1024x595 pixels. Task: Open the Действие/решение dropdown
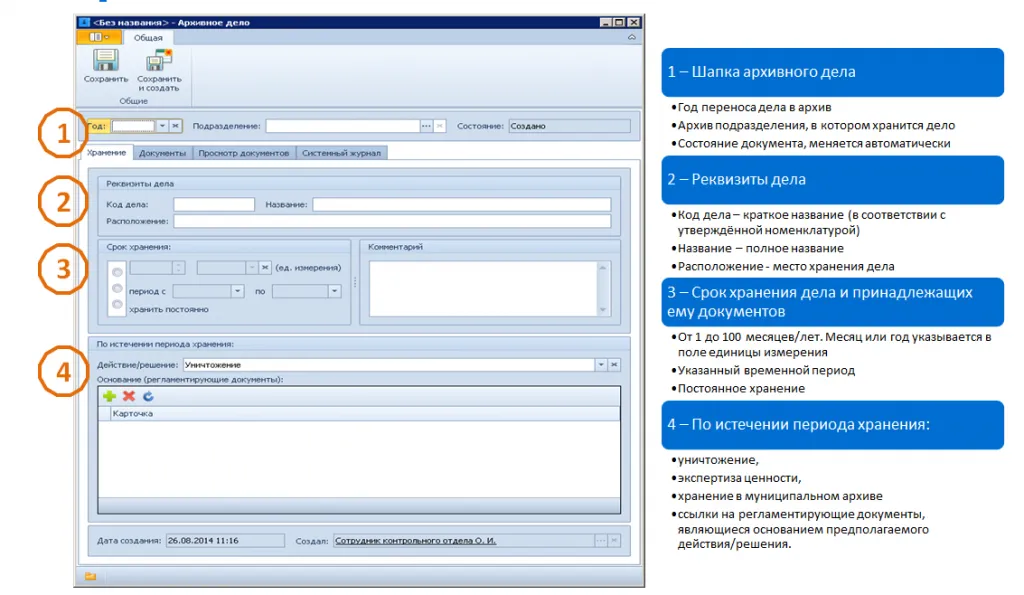tap(601, 365)
